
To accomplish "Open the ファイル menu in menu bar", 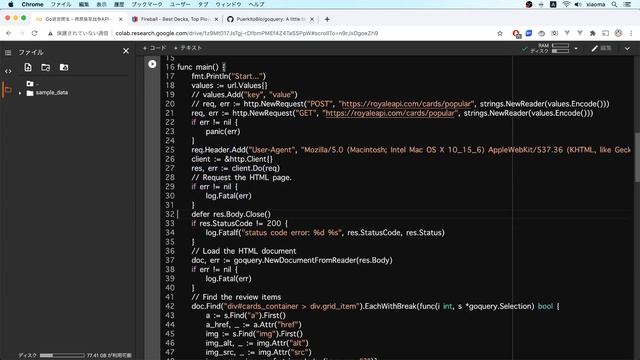I will click(61, 4).
